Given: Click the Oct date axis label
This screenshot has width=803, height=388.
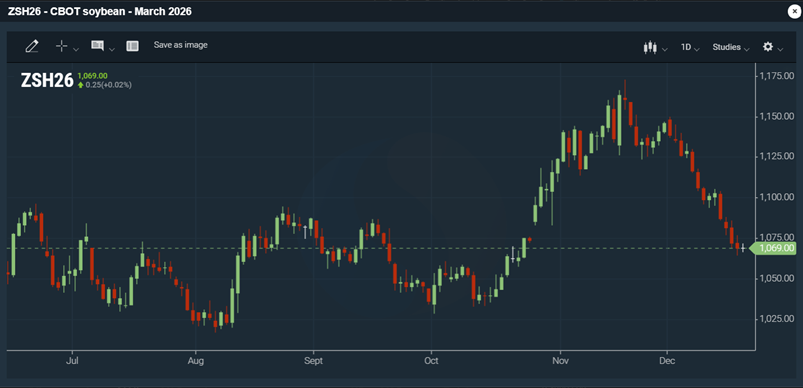Looking at the screenshot, I should [x=431, y=361].
